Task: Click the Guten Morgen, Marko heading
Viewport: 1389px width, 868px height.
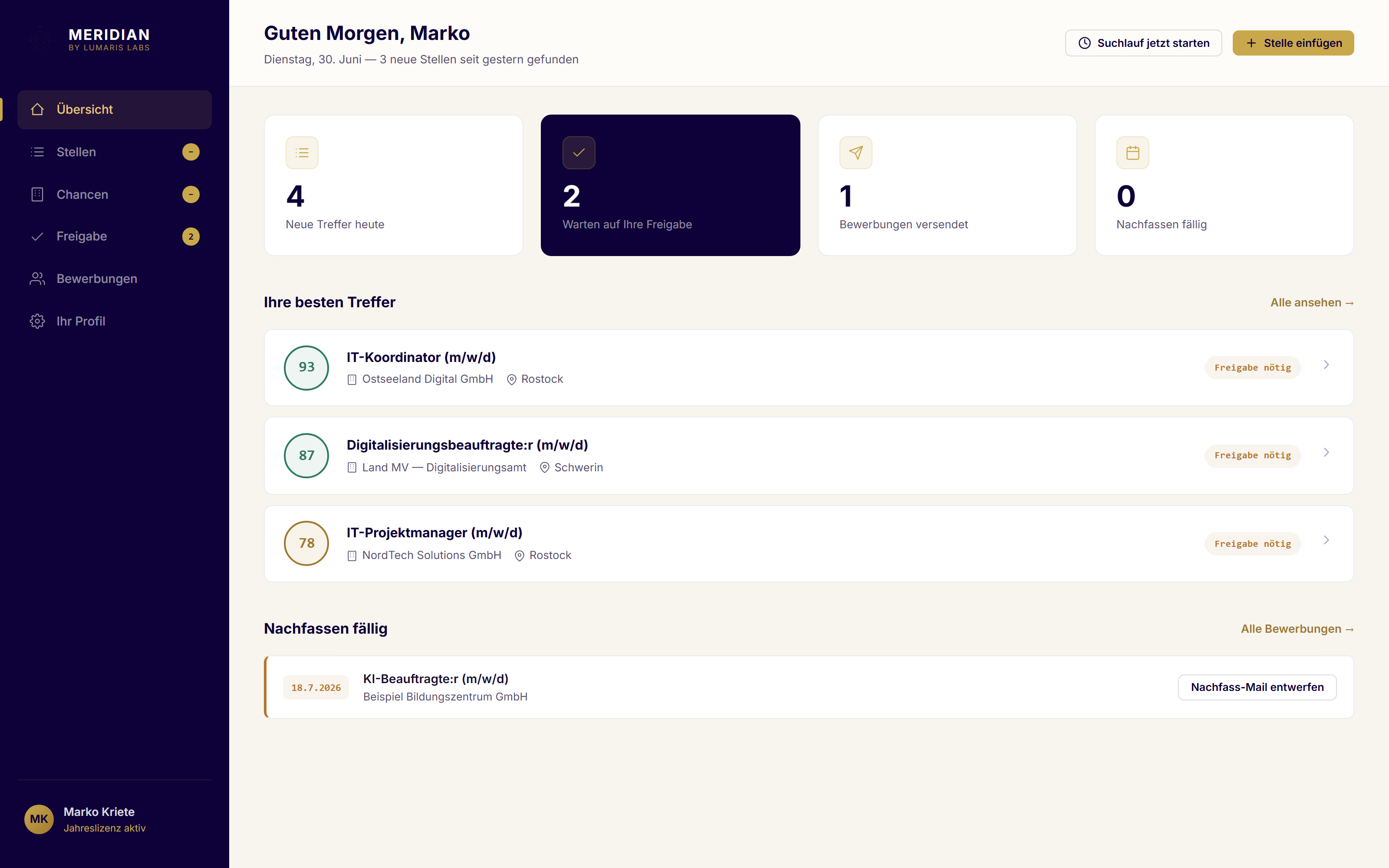Action: click(x=367, y=33)
